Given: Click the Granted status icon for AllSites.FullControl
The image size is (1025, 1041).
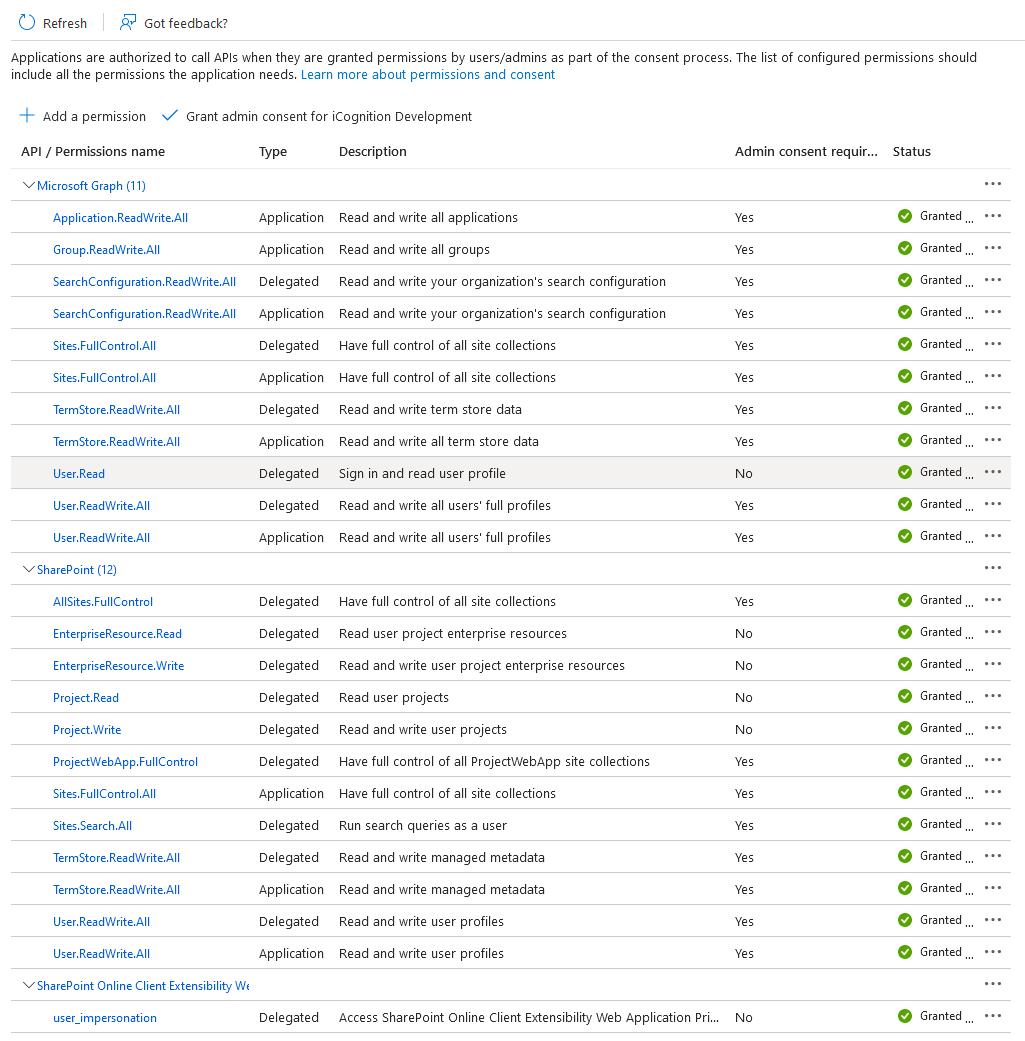Looking at the screenshot, I should coord(905,600).
